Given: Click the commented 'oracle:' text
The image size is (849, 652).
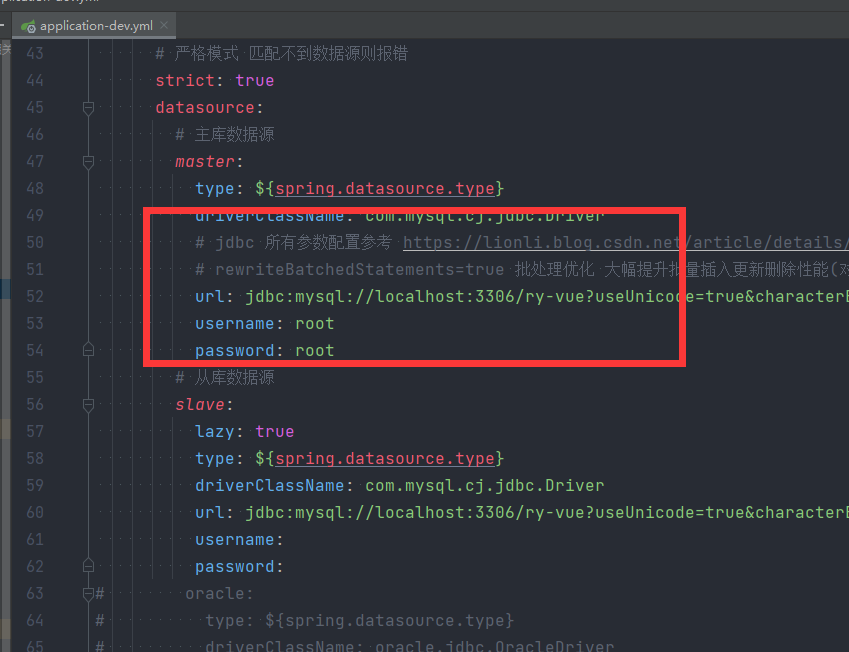Looking at the screenshot, I should (x=219, y=594).
